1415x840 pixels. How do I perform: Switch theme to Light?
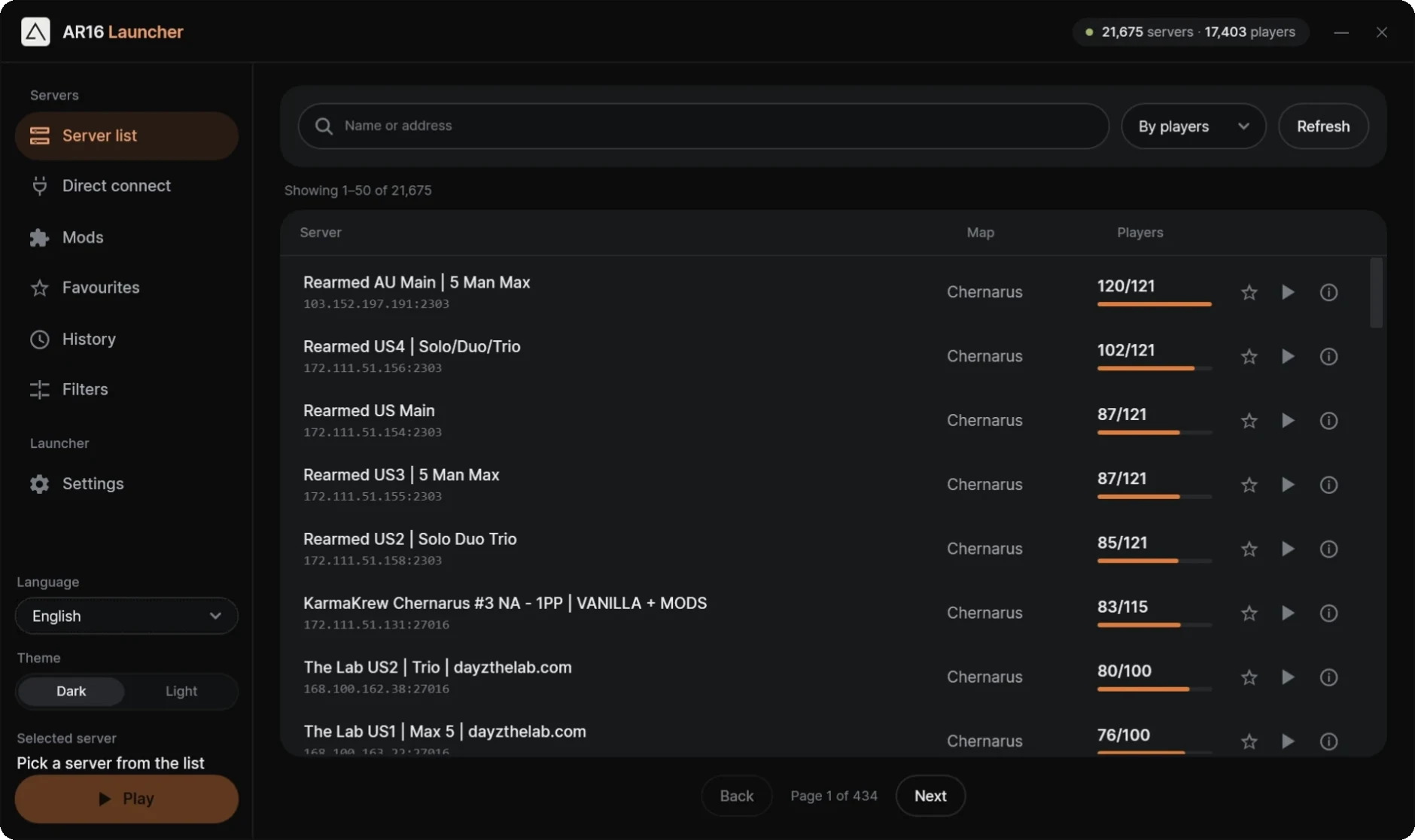181,691
